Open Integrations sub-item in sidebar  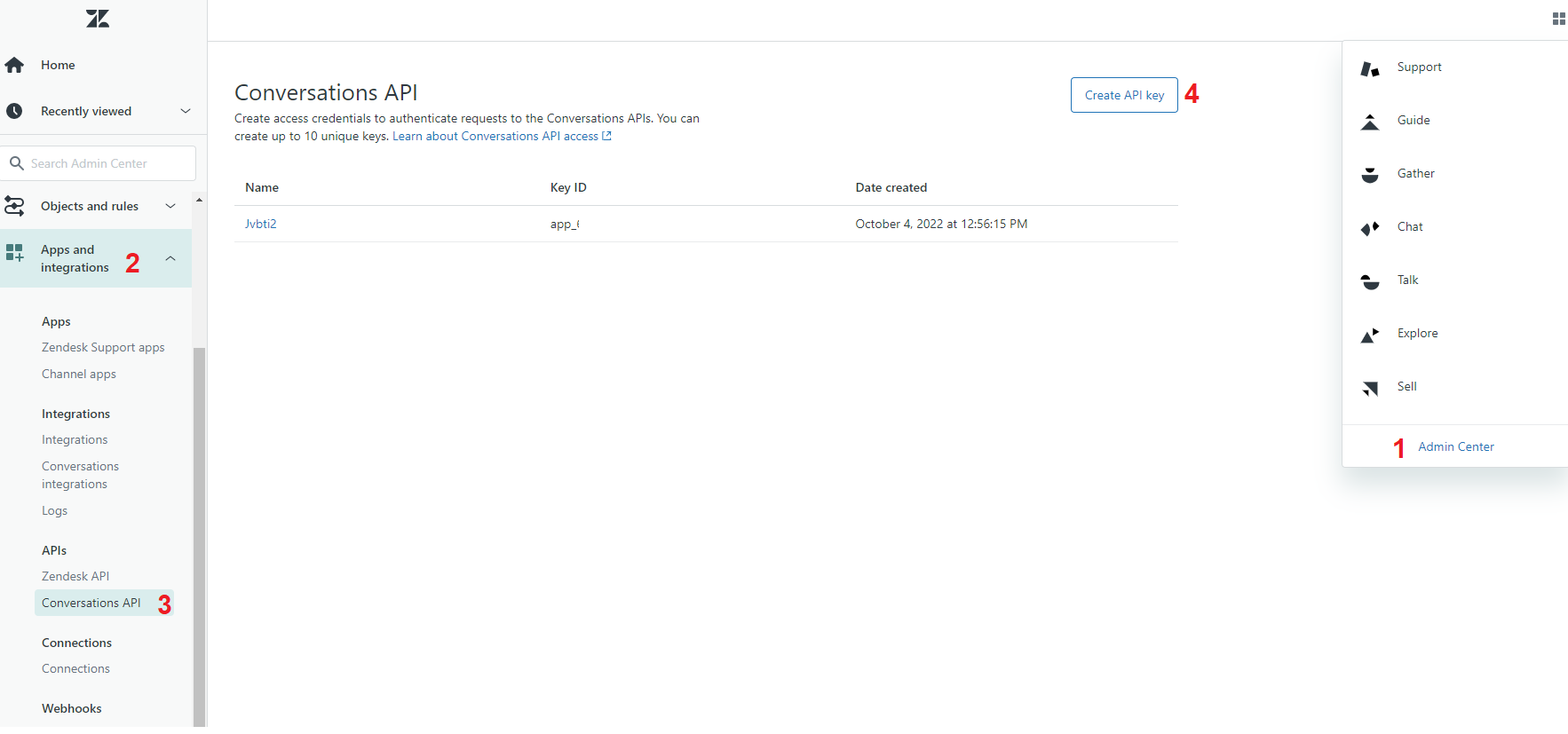point(75,439)
